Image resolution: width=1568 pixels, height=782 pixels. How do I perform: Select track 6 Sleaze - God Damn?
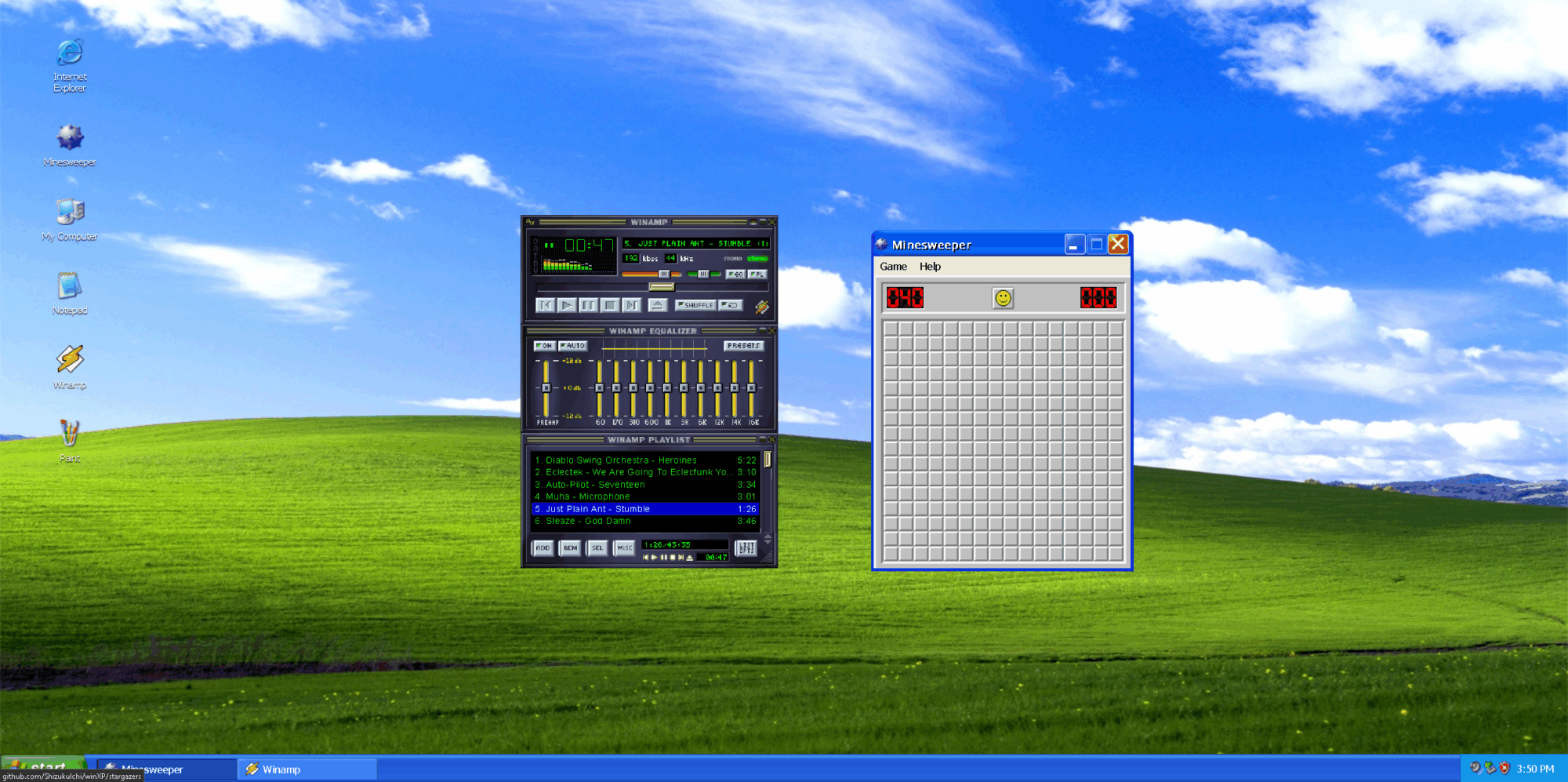click(645, 521)
